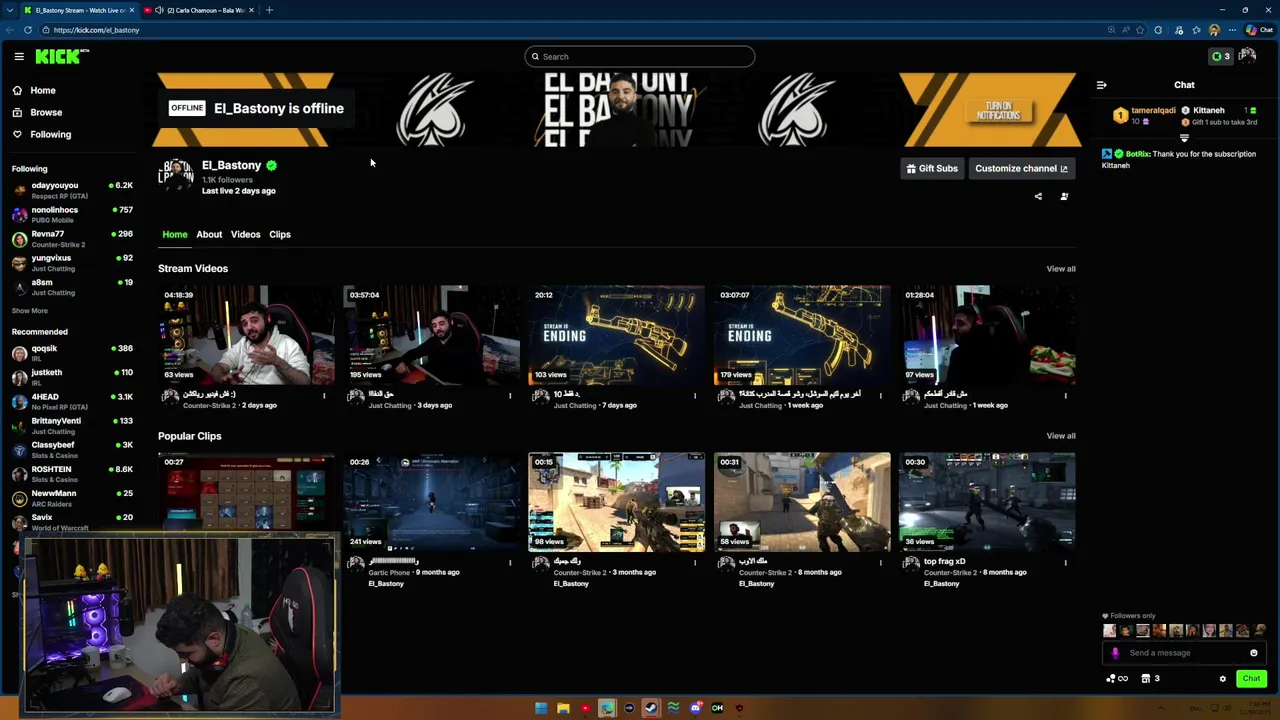The height and width of the screenshot is (720, 1280).
Task: Open Browse in the sidebar
Action: pyautogui.click(x=37, y=112)
